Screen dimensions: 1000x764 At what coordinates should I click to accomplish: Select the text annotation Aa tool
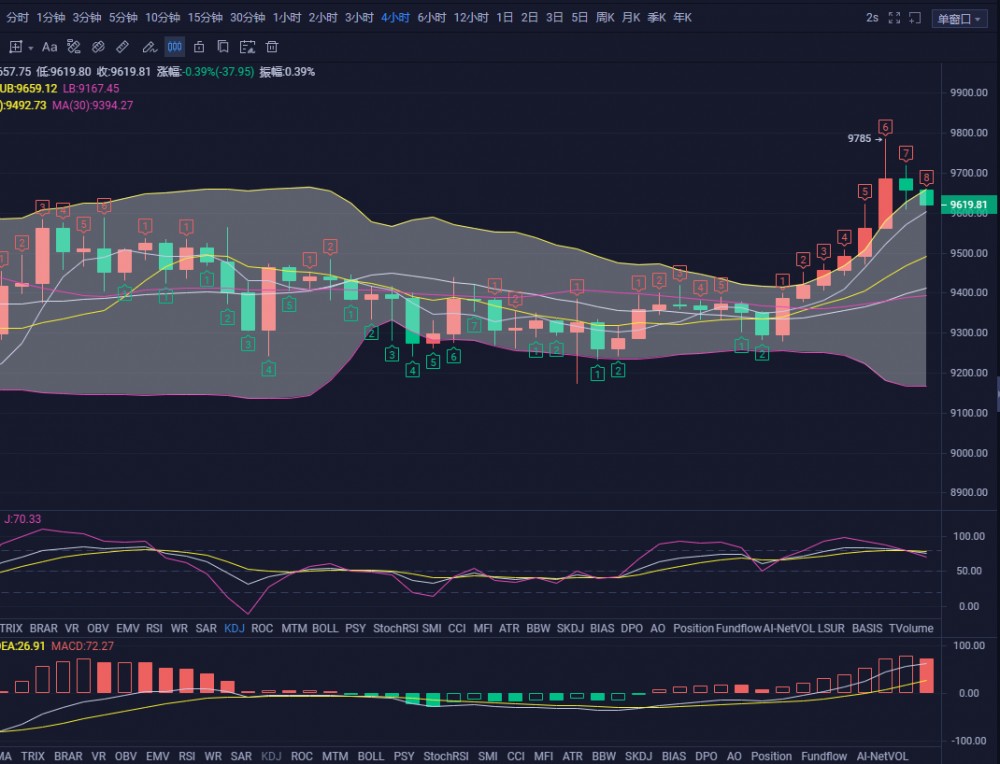click(x=49, y=47)
